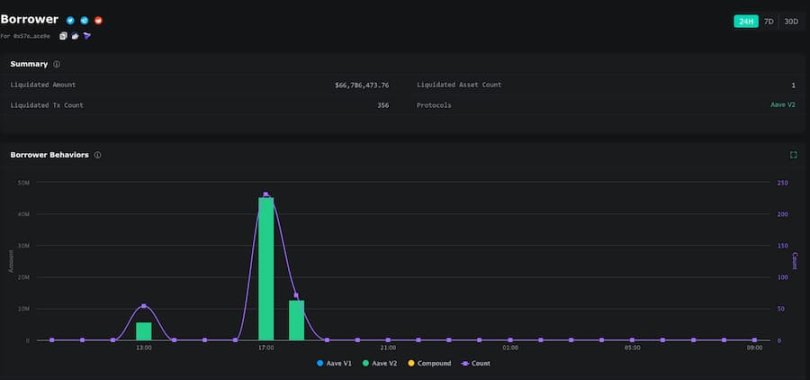Click the tallest green bar at 17:00
This screenshot has width=810, height=380.
coord(266,268)
